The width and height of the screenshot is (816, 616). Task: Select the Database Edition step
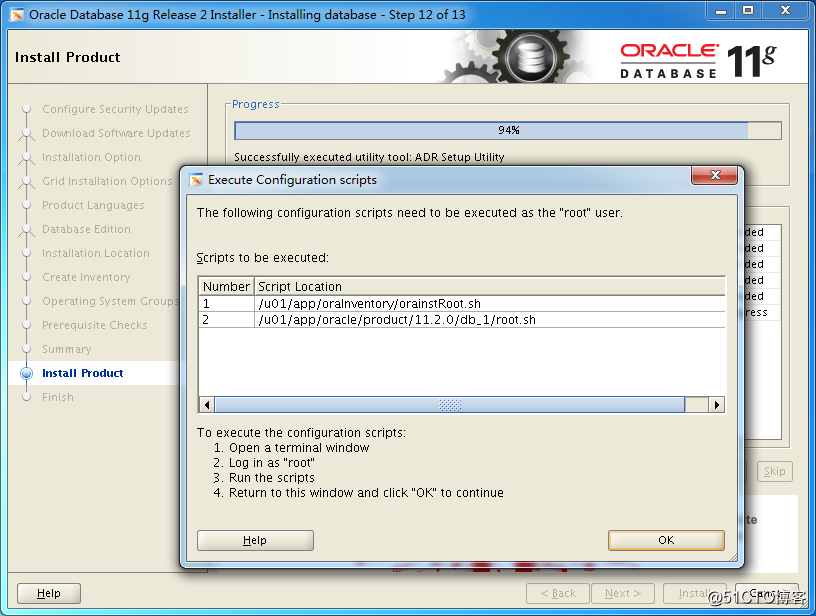pyautogui.click(x=86, y=229)
